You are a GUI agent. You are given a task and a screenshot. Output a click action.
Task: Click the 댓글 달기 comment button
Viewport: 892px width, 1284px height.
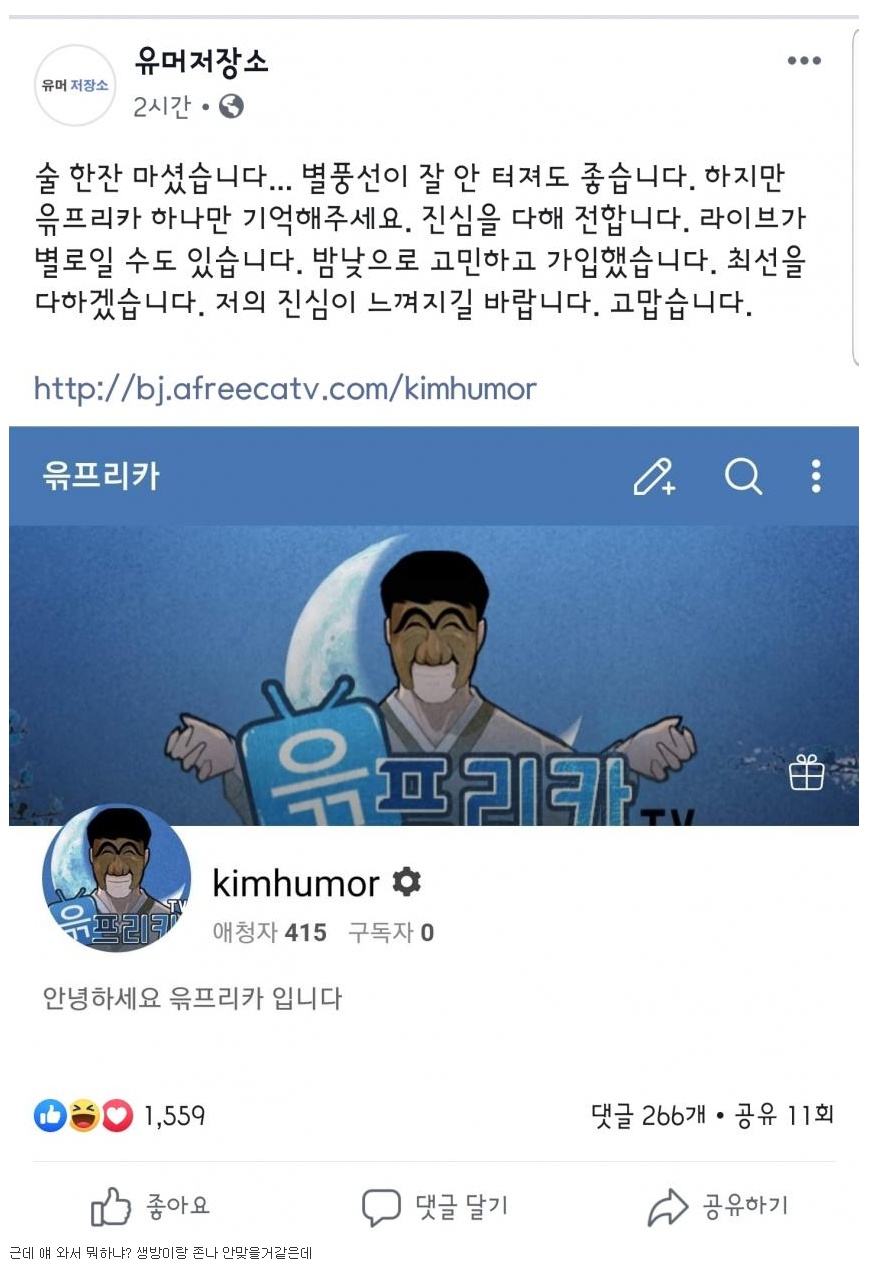pos(434,1207)
